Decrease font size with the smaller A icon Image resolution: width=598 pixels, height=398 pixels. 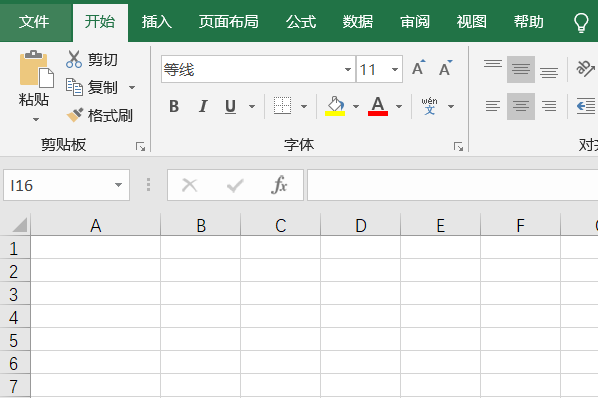pos(445,68)
